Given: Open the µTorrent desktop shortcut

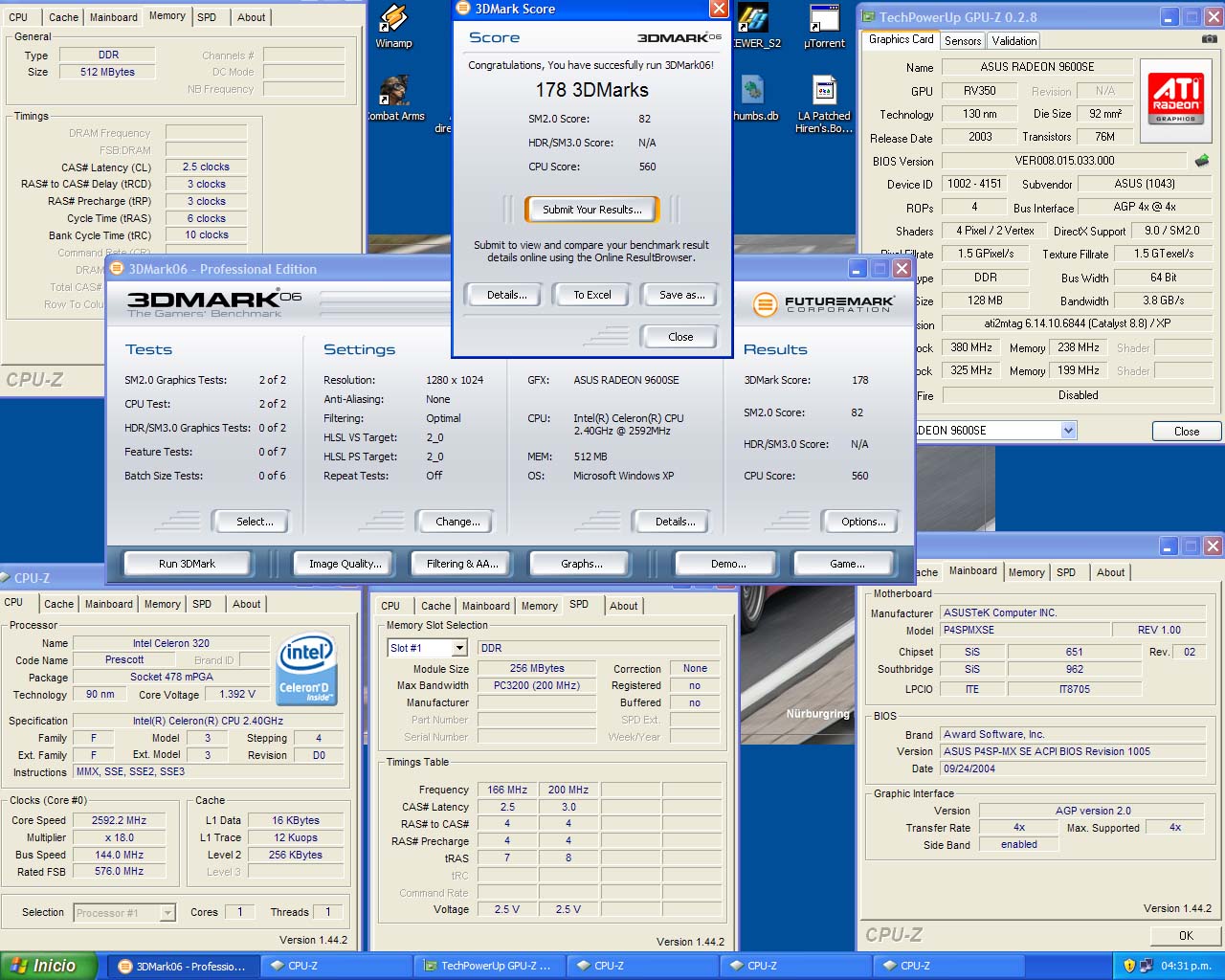Looking at the screenshot, I should [824, 27].
